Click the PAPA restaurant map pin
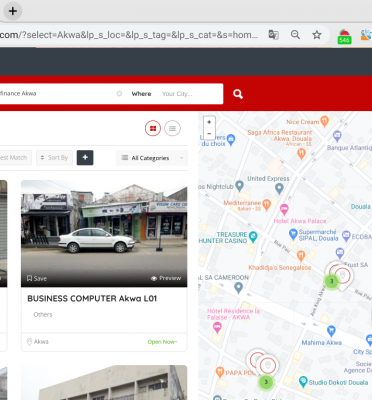This screenshot has width=372, height=400. pos(220,372)
